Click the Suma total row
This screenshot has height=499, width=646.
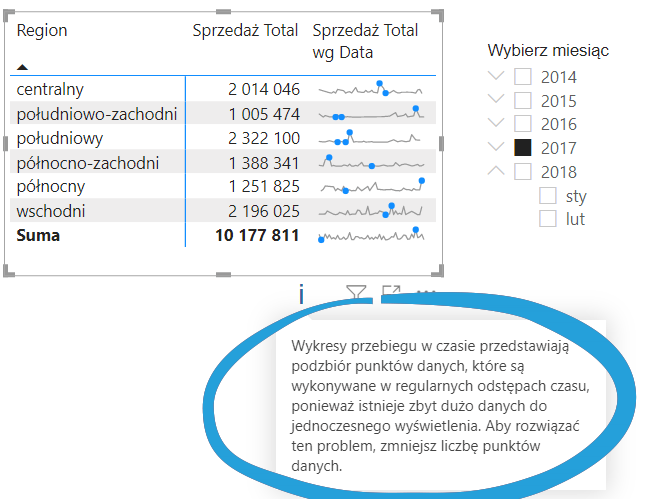point(38,236)
